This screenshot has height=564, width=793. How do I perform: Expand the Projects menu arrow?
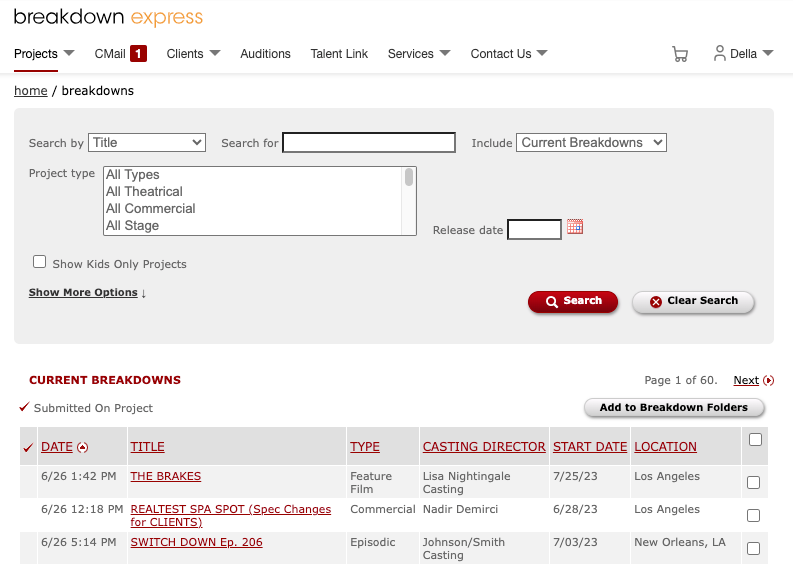point(69,53)
